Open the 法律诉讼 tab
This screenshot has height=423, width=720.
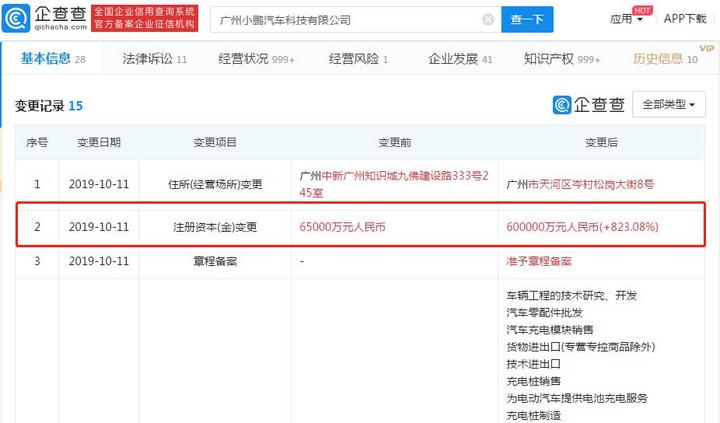click(x=154, y=59)
